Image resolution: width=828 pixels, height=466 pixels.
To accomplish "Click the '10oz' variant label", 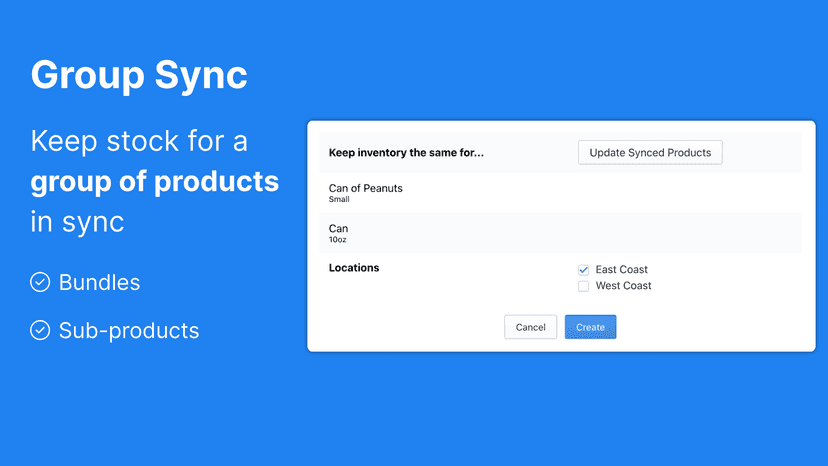I will [x=337, y=240].
